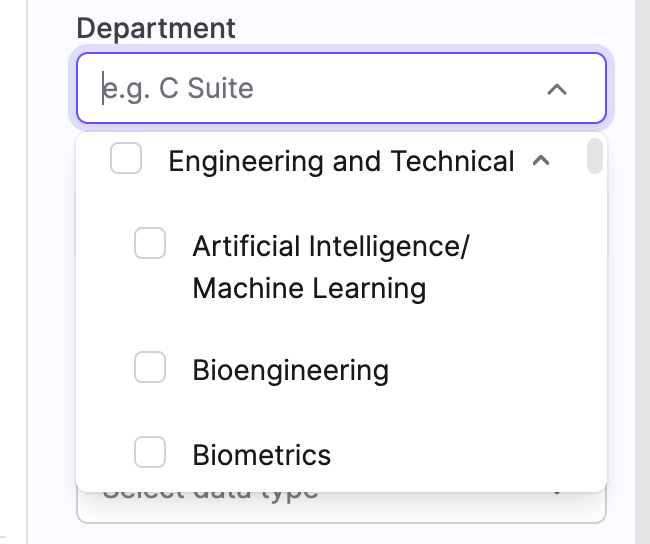The image size is (650, 544).
Task: Click the options list scrollbar thumb
Action: (594, 156)
